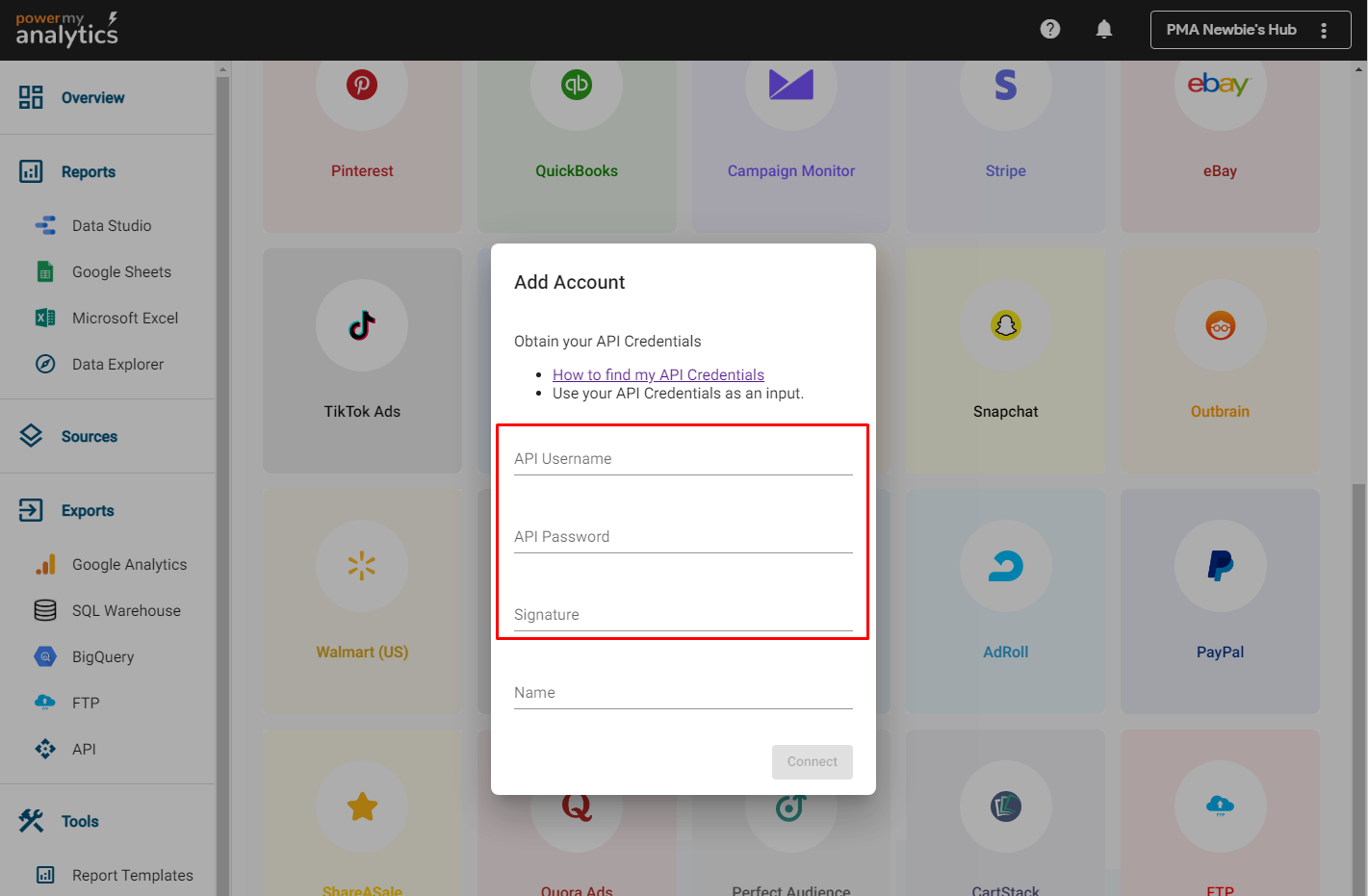Select the Snapchat ghost icon
The height and width of the screenshot is (896, 1368).
(x=1005, y=325)
